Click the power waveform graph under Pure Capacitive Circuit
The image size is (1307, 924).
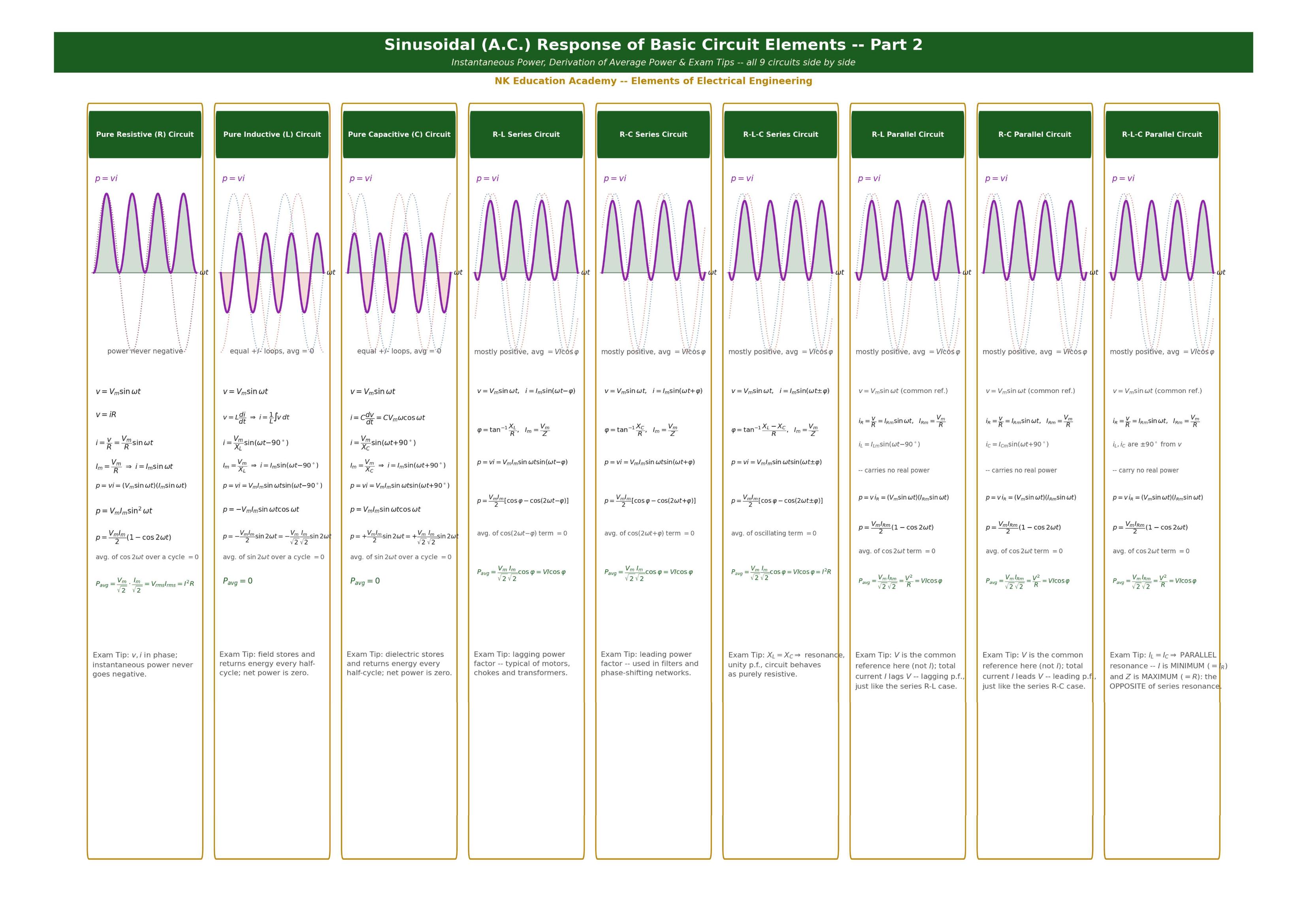point(399,272)
